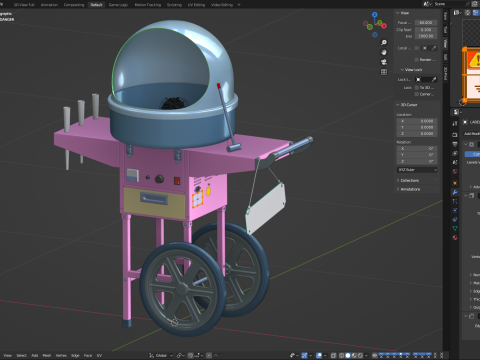Open the Scene properties tab icon
Viewport: 480px width, 360px height.
coord(455,162)
